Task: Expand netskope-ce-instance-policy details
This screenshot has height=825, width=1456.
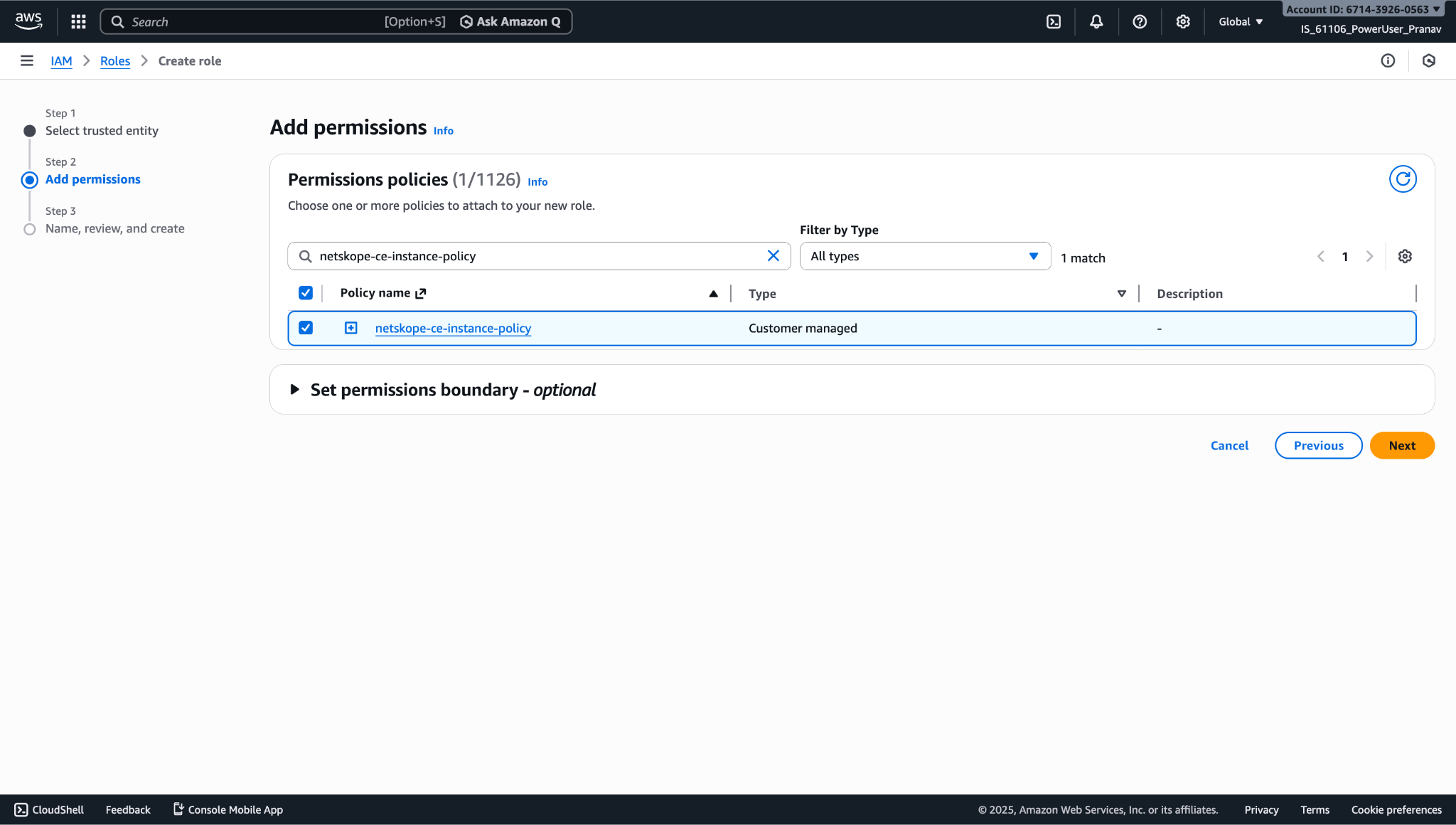Action: [351, 328]
